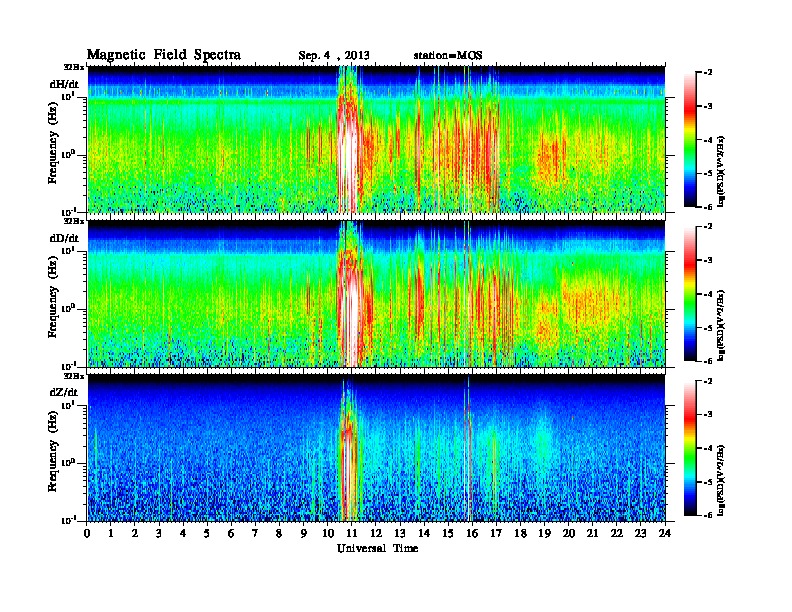This screenshot has height=612, width=792.
Task: Click hour "0" on the time axis
Action: pyautogui.click(x=87, y=533)
